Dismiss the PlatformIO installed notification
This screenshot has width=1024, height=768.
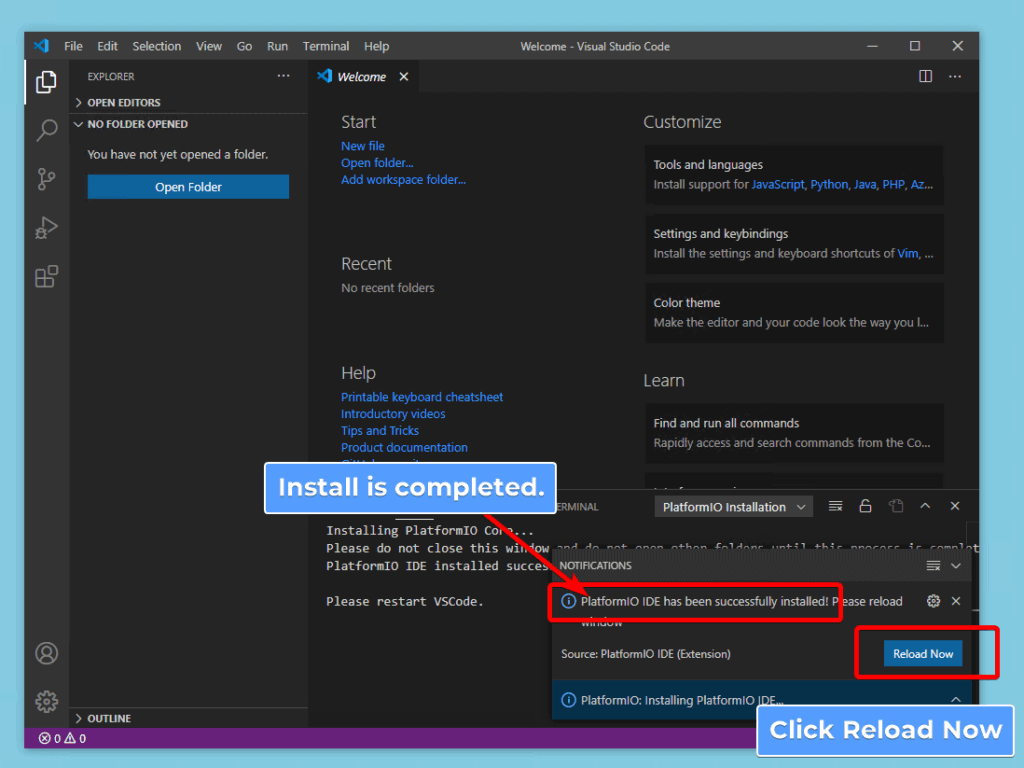point(956,601)
